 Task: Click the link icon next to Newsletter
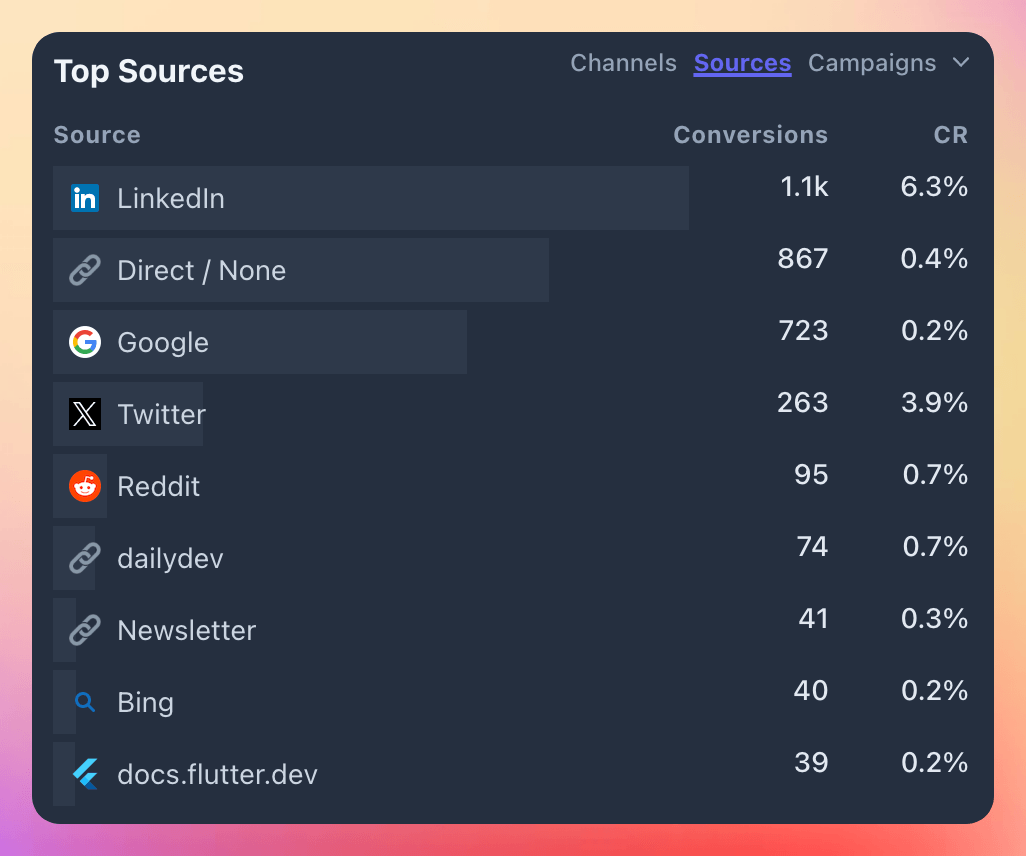tap(85, 630)
